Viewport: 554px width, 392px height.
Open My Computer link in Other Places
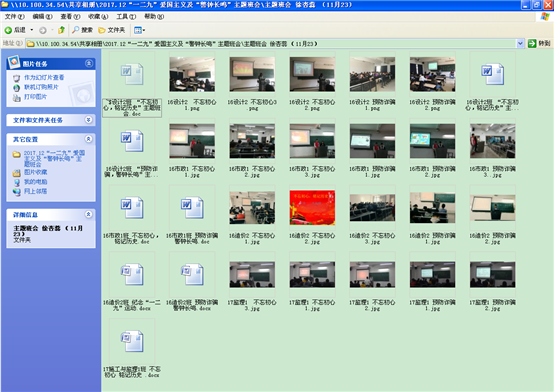[35, 182]
